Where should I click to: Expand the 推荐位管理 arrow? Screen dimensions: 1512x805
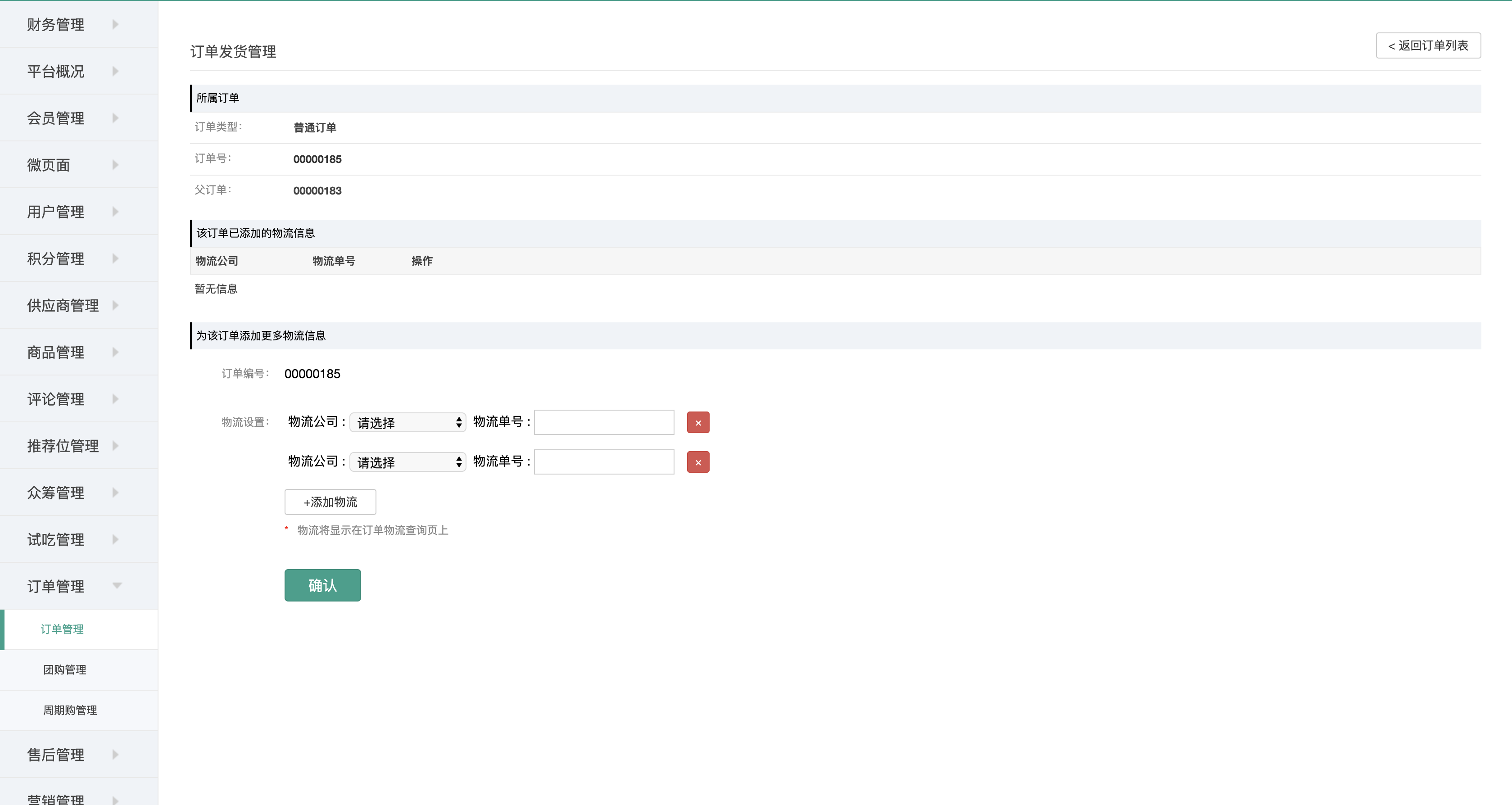click(x=115, y=445)
